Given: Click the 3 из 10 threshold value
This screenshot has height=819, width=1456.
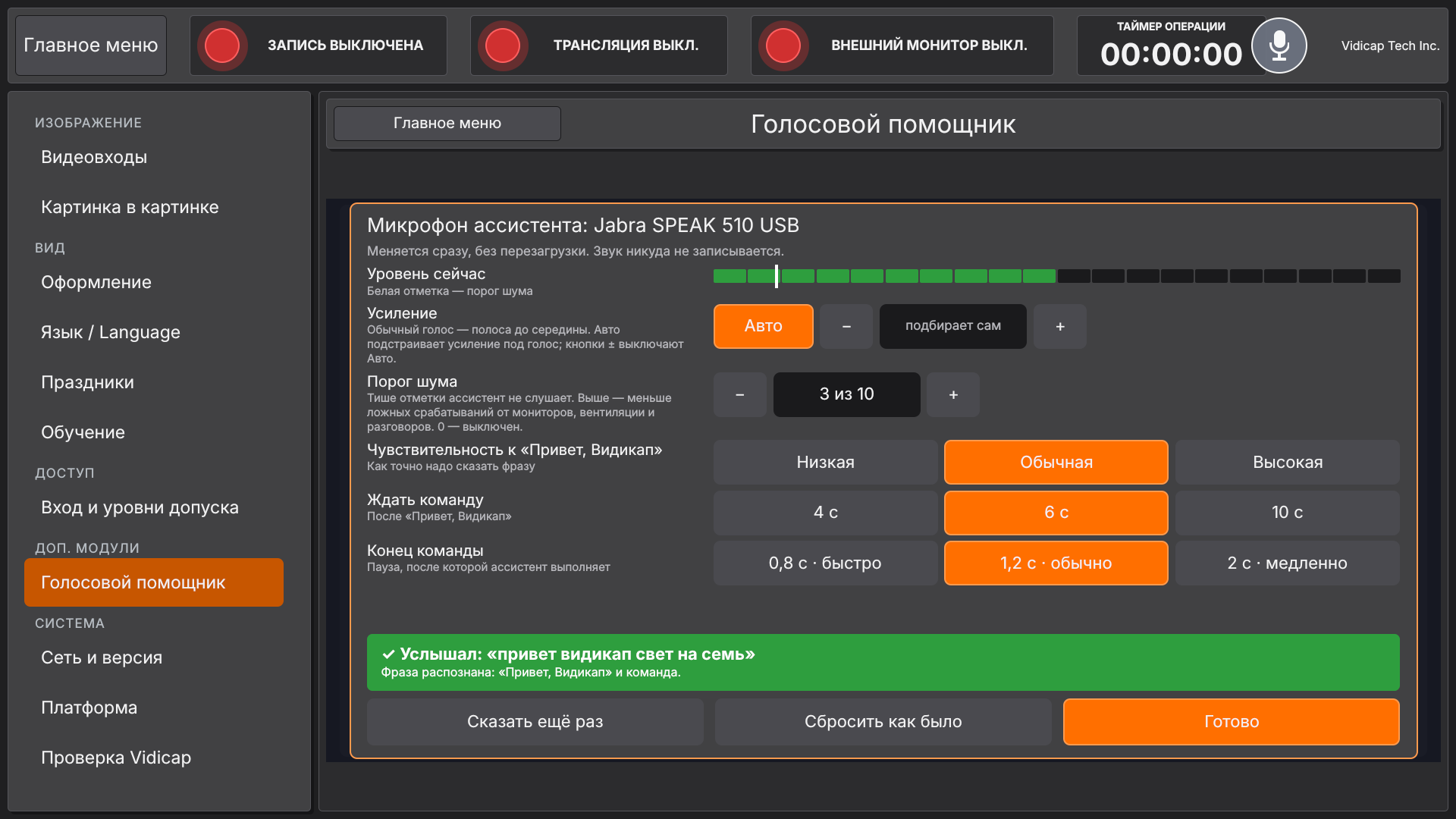Looking at the screenshot, I should 847,394.
